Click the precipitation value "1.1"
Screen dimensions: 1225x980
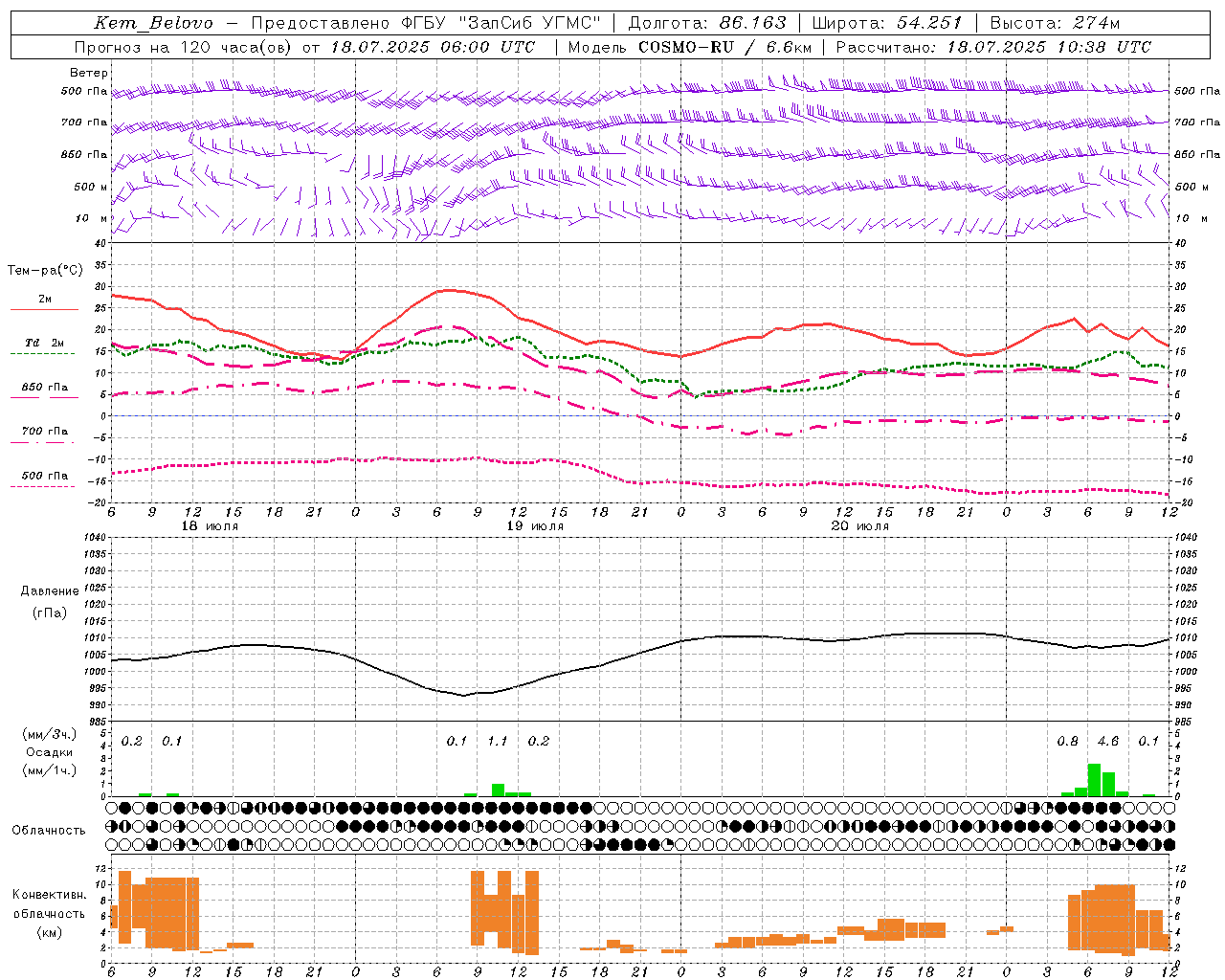(498, 742)
